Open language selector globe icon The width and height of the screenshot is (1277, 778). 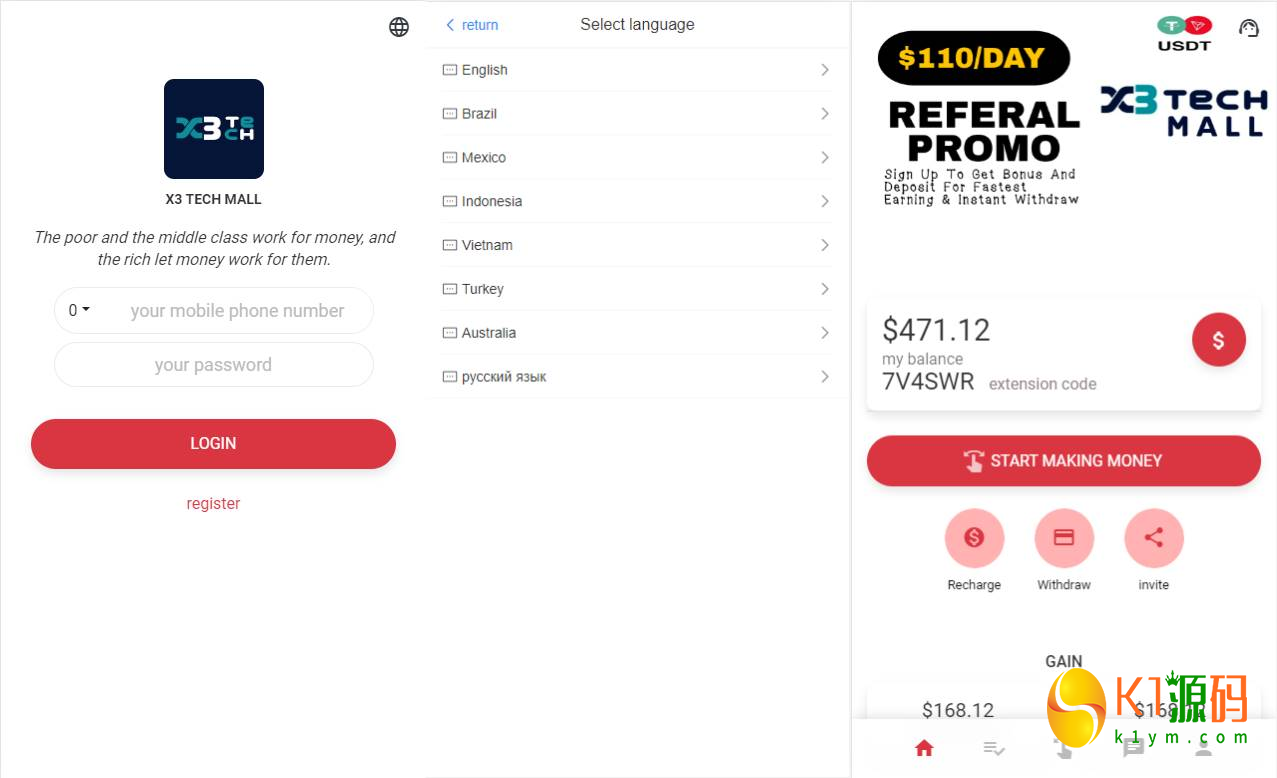coord(399,27)
